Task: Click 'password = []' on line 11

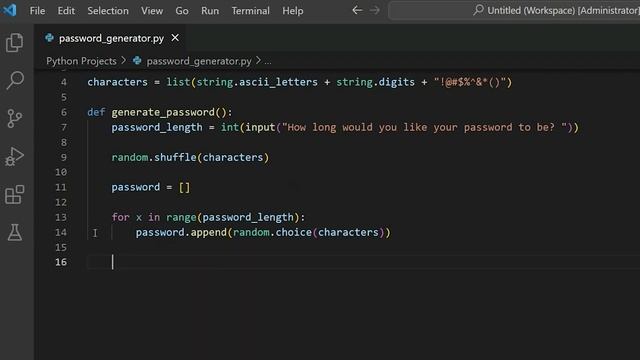Action: tap(151, 187)
